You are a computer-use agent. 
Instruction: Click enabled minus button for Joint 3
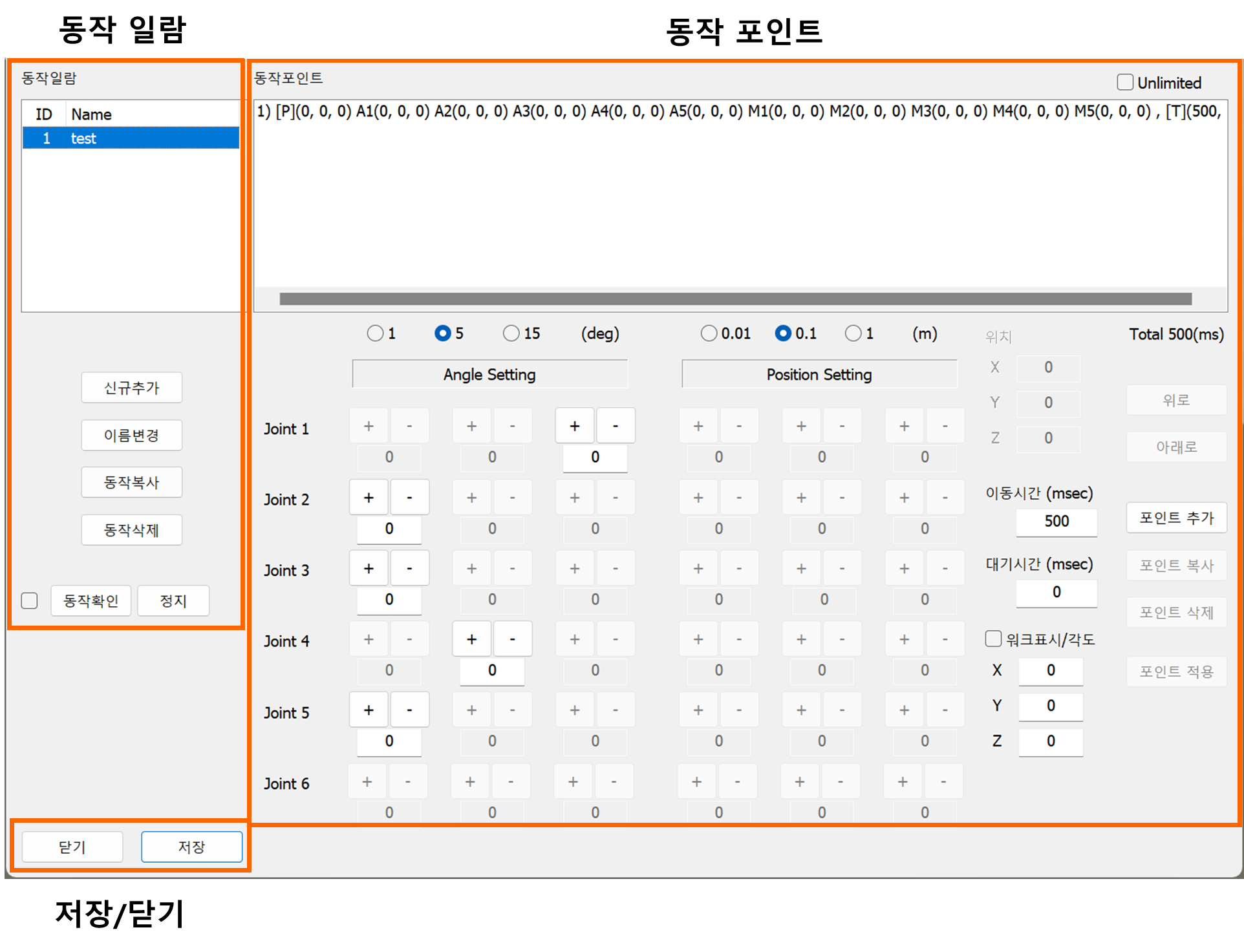coord(409,569)
